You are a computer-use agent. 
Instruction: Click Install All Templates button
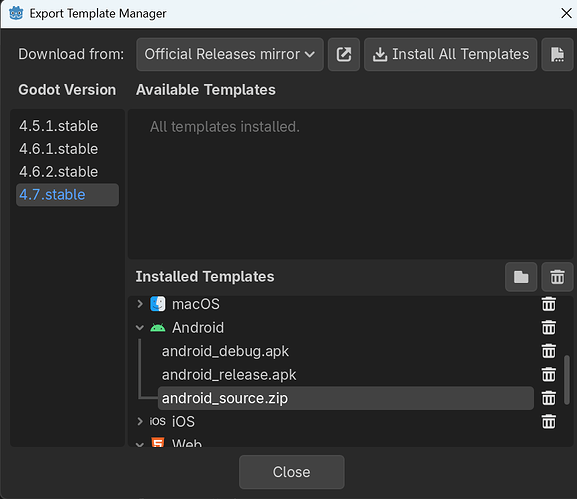coord(450,54)
